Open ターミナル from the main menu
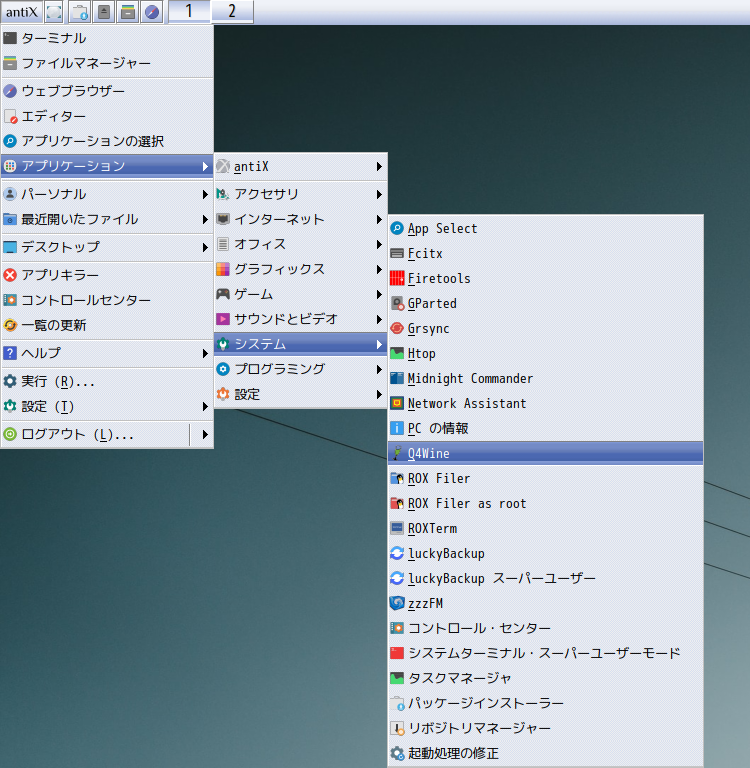 tap(107, 38)
